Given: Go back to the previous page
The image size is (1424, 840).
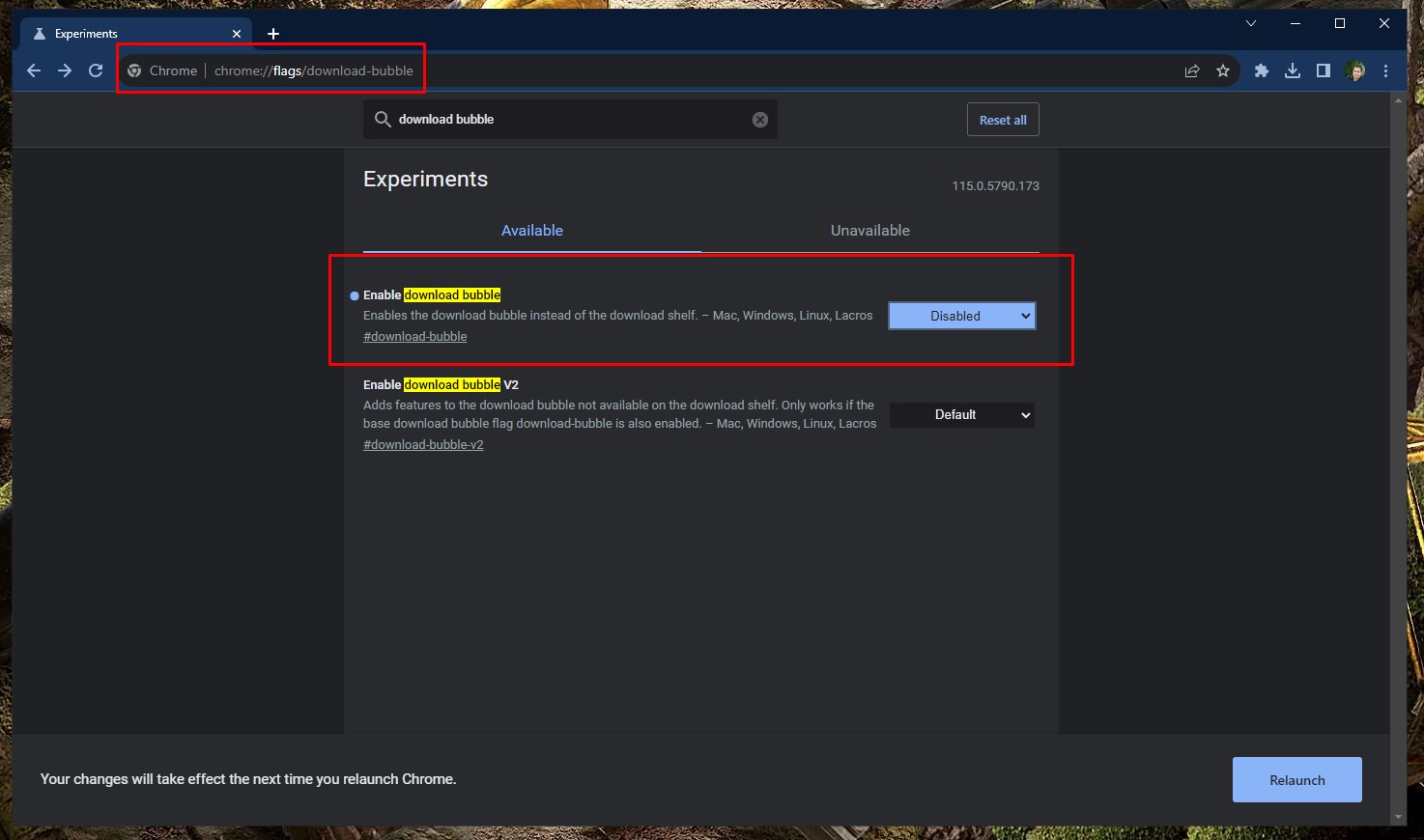Looking at the screenshot, I should pos(34,70).
